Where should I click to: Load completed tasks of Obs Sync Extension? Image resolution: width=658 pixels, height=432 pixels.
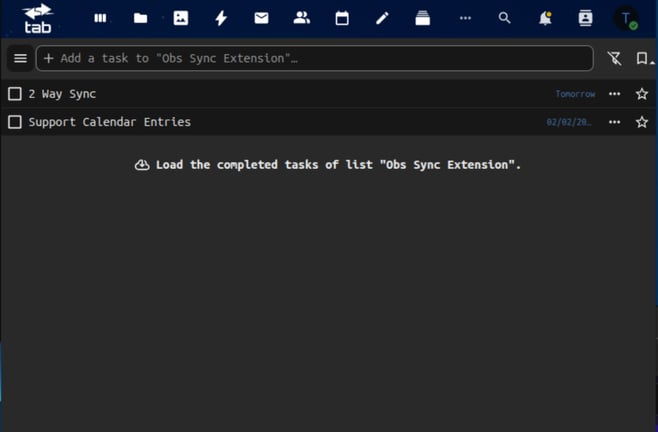pos(328,165)
